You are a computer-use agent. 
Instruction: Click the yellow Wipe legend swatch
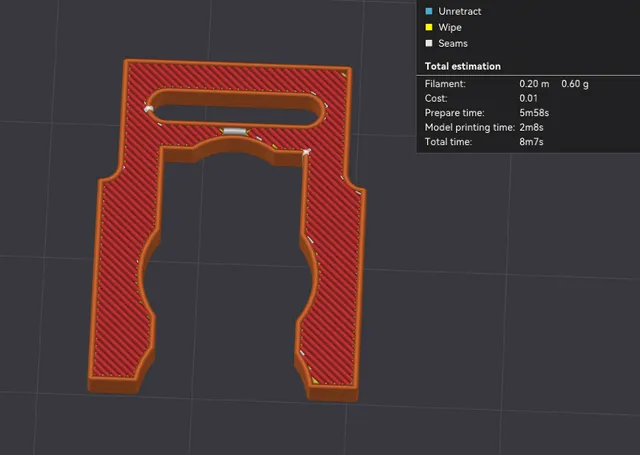click(429, 27)
